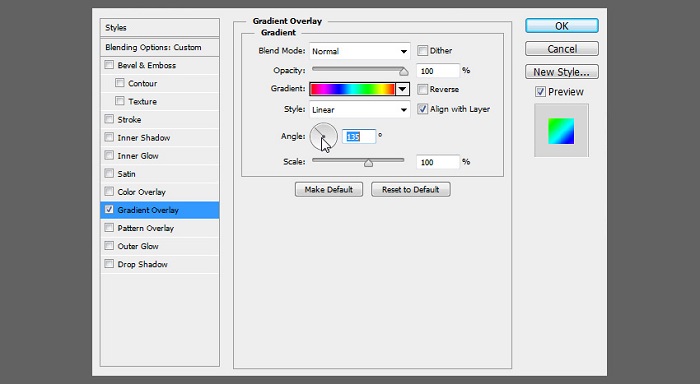Click the Opacity slider handle
The width and height of the screenshot is (700, 384).
(x=404, y=71)
